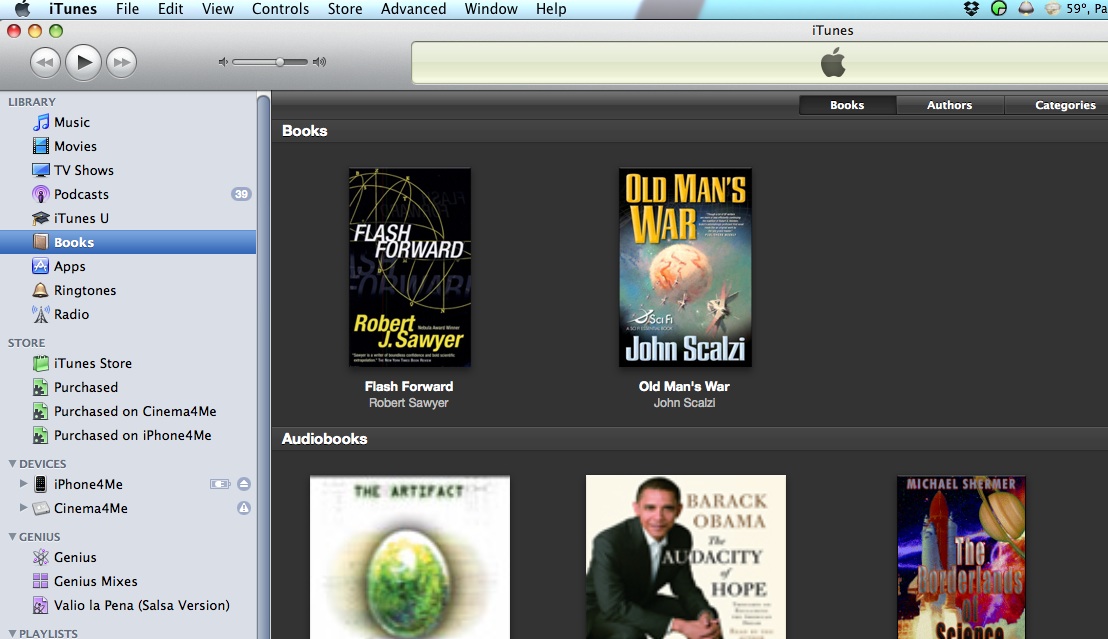1108x639 pixels.
Task: Open the Advanced menu
Action: [413, 9]
